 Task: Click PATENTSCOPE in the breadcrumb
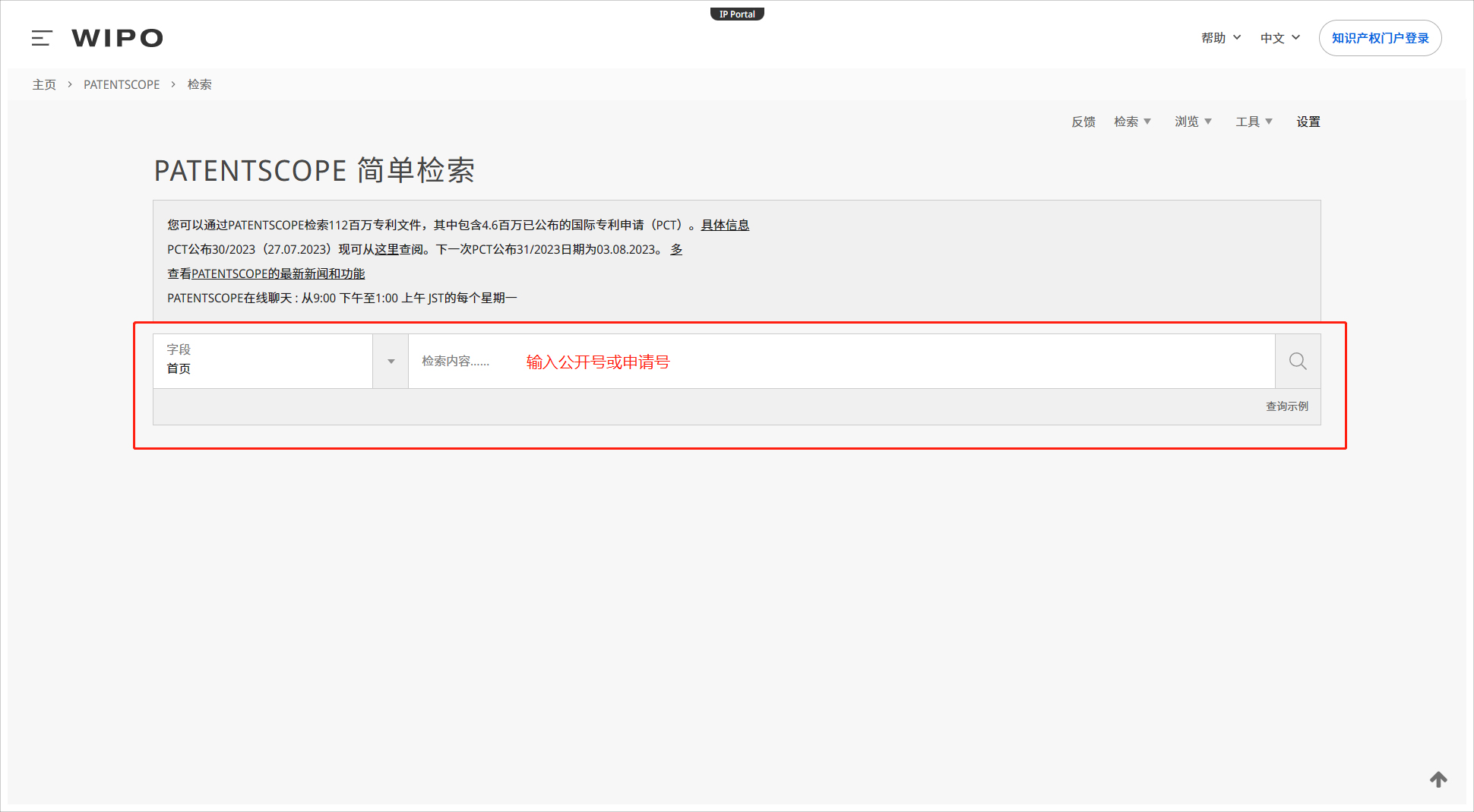[122, 84]
